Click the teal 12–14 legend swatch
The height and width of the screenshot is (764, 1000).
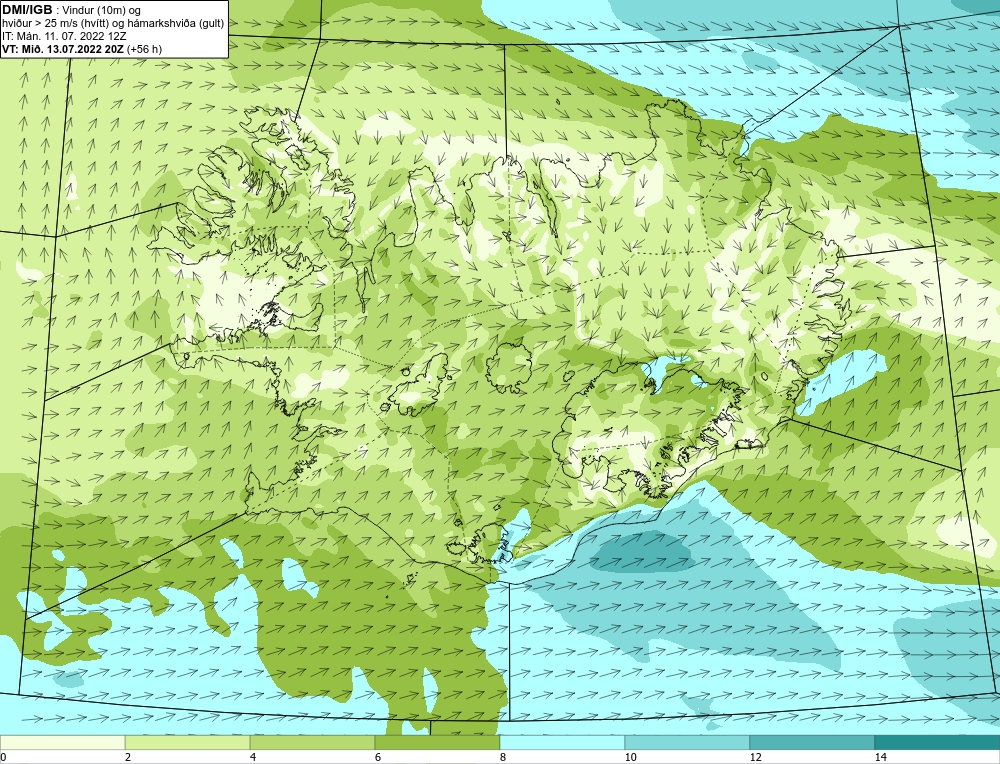pos(812,742)
